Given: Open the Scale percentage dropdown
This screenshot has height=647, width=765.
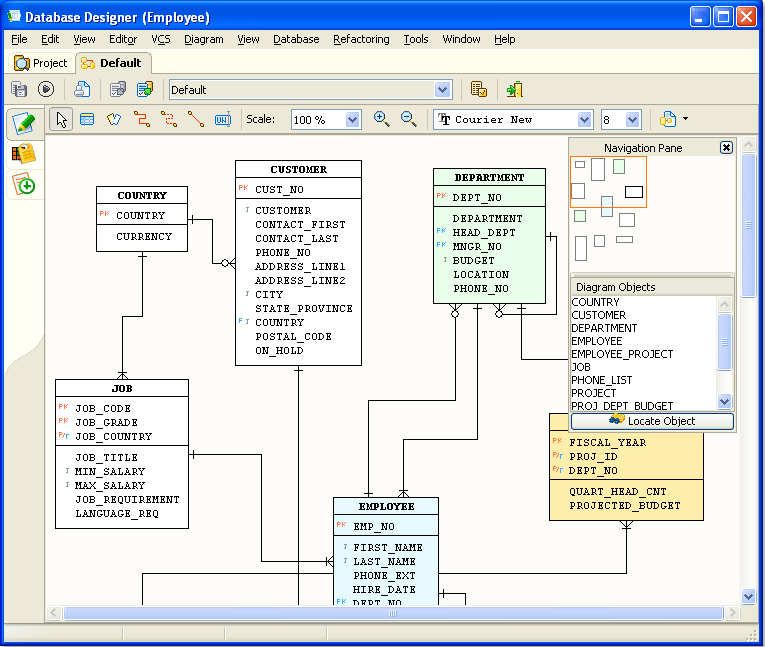Looking at the screenshot, I should tap(353, 120).
